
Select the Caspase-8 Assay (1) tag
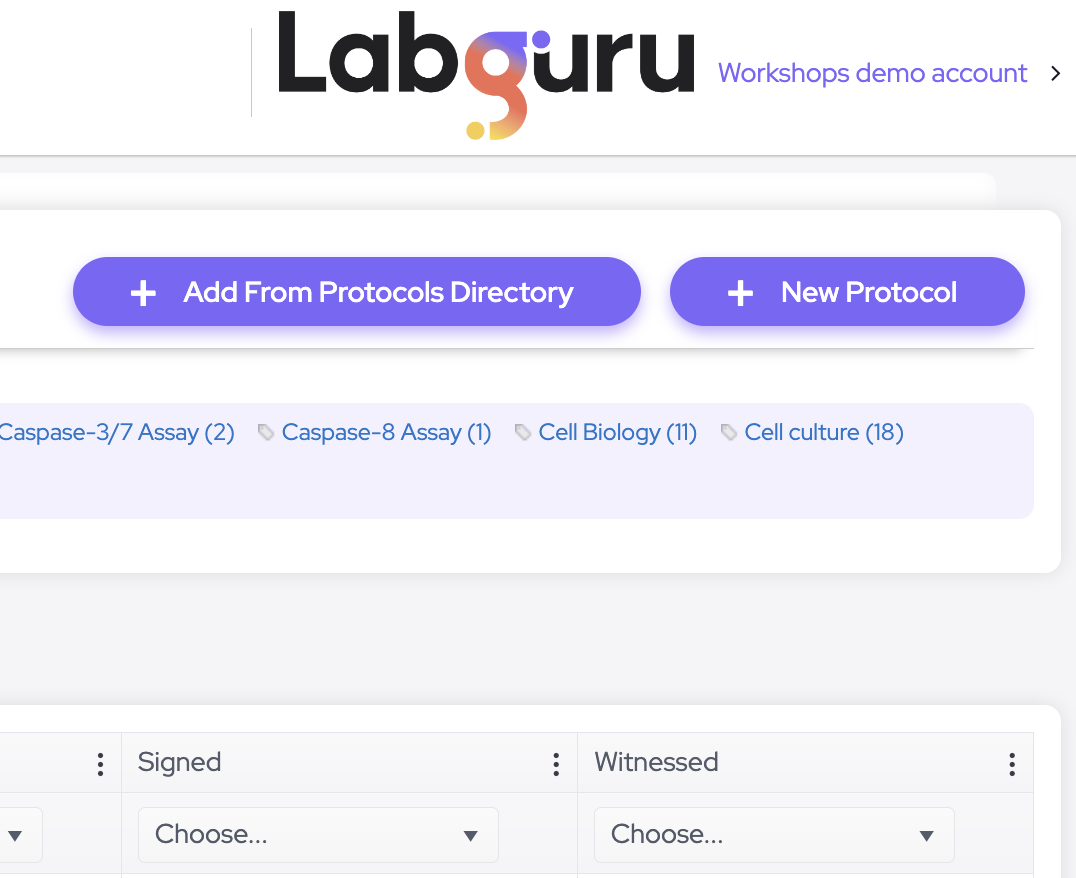(x=386, y=432)
